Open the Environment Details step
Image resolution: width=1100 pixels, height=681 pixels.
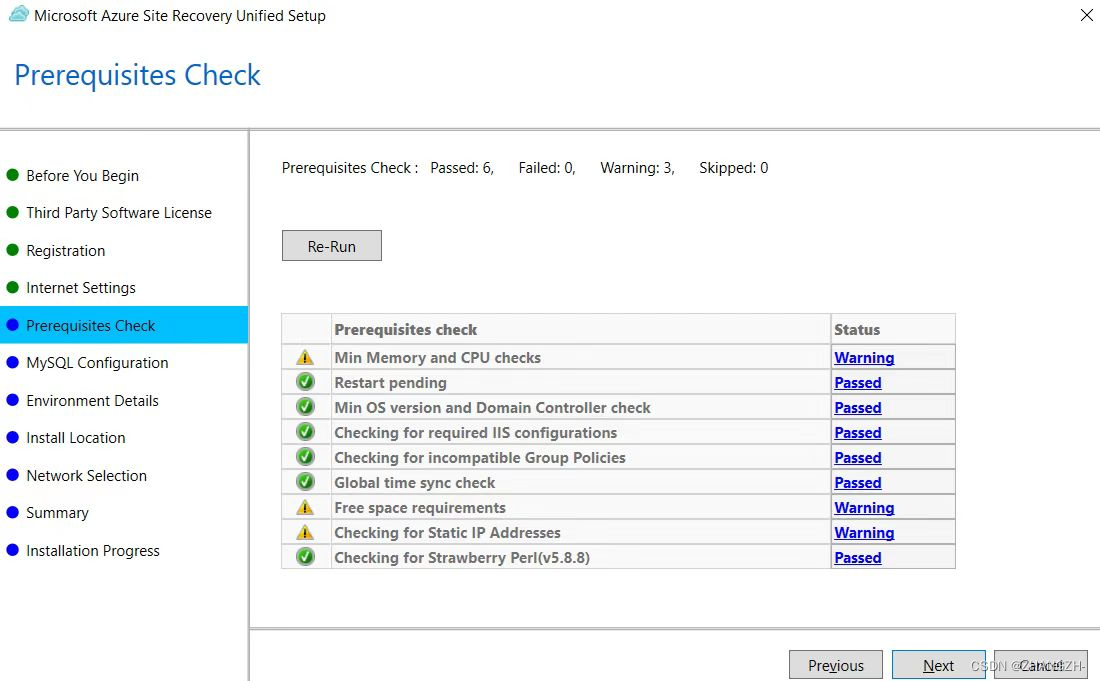[x=92, y=400]
